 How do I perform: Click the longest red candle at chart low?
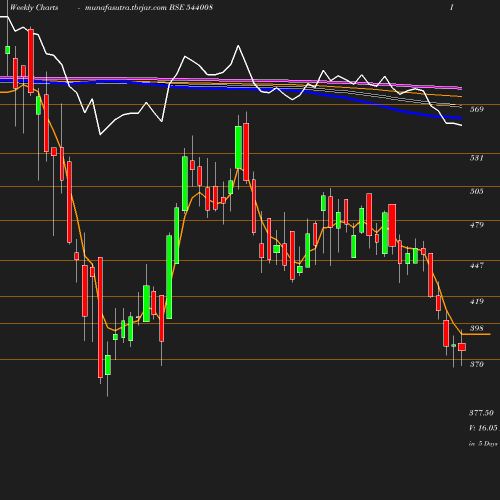(x=100, y=317)
